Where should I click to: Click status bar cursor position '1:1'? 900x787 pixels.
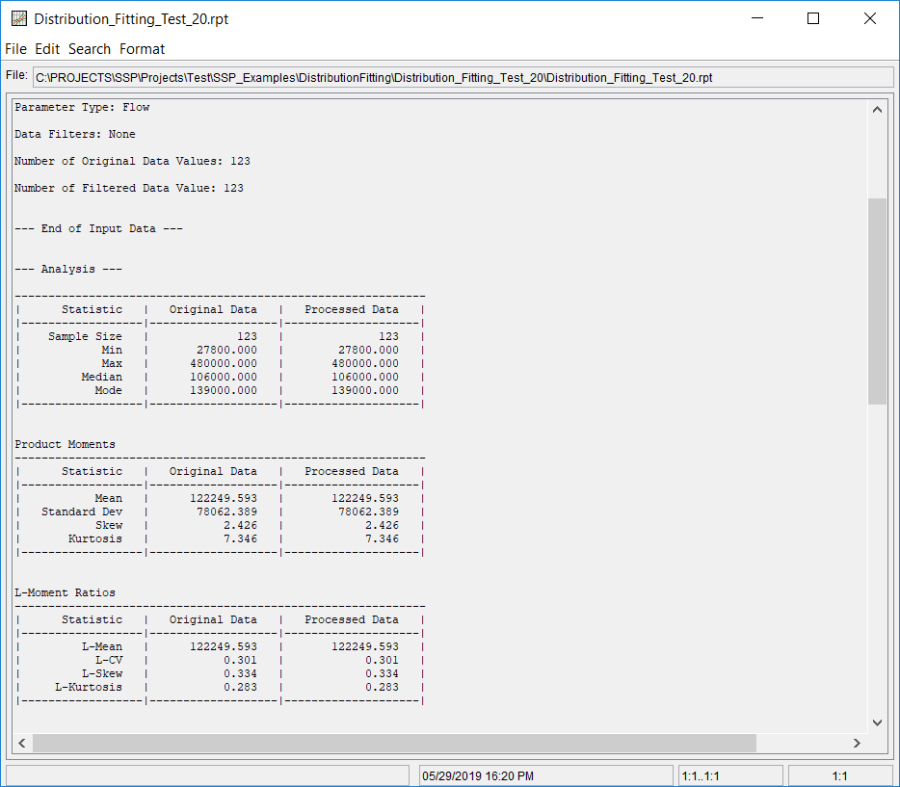pyautogui.click(x=840, y=776)
